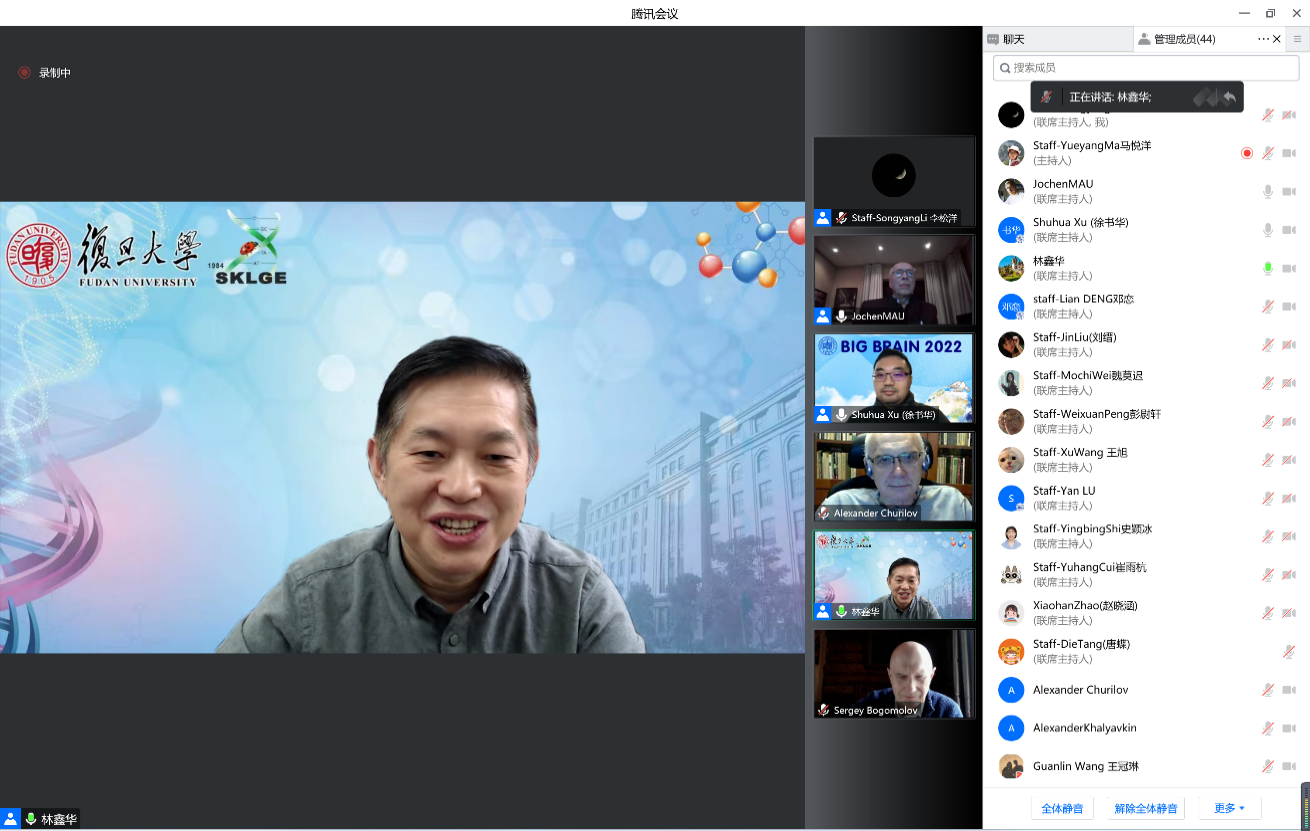This screenshot has height=831, width=1310.
Task: Toggle Staff-JinLiu's muted microphone
Action: pos(1268,345)
